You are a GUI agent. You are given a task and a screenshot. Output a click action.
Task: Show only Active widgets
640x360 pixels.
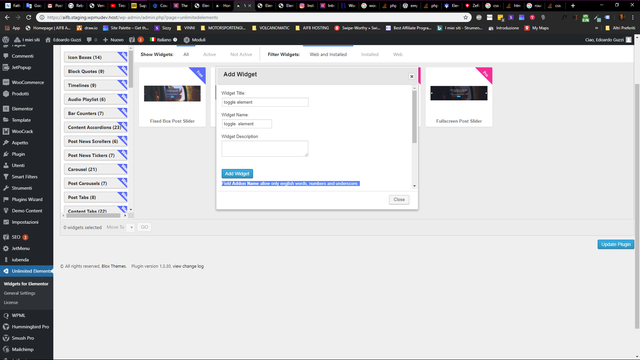209,54
